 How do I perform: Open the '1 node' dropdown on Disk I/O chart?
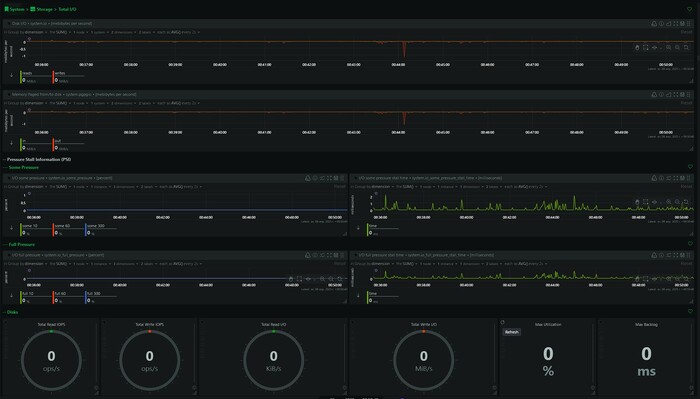[80, 32]
